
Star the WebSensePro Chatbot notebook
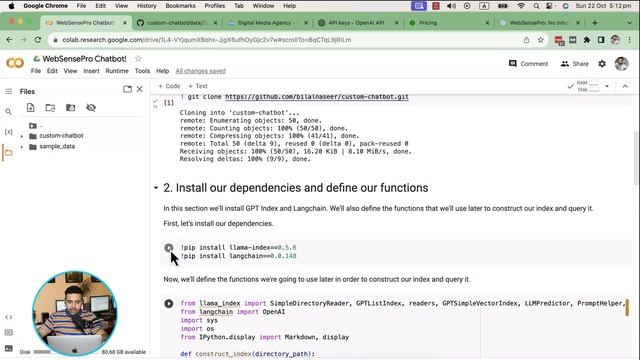click(x=138, y=58)
